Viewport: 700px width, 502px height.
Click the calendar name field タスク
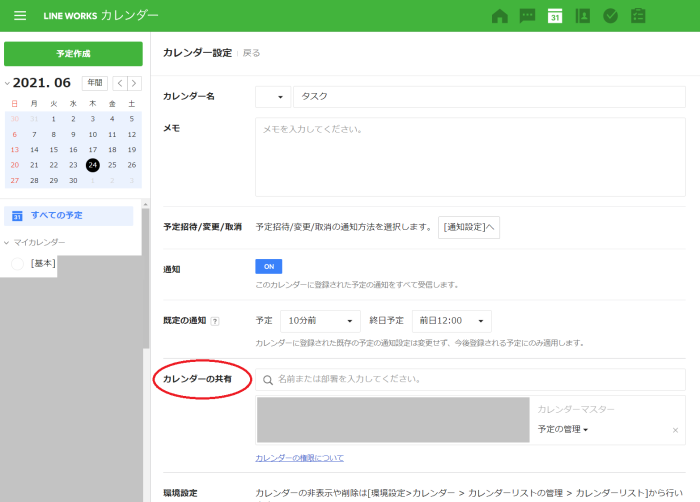489,97
